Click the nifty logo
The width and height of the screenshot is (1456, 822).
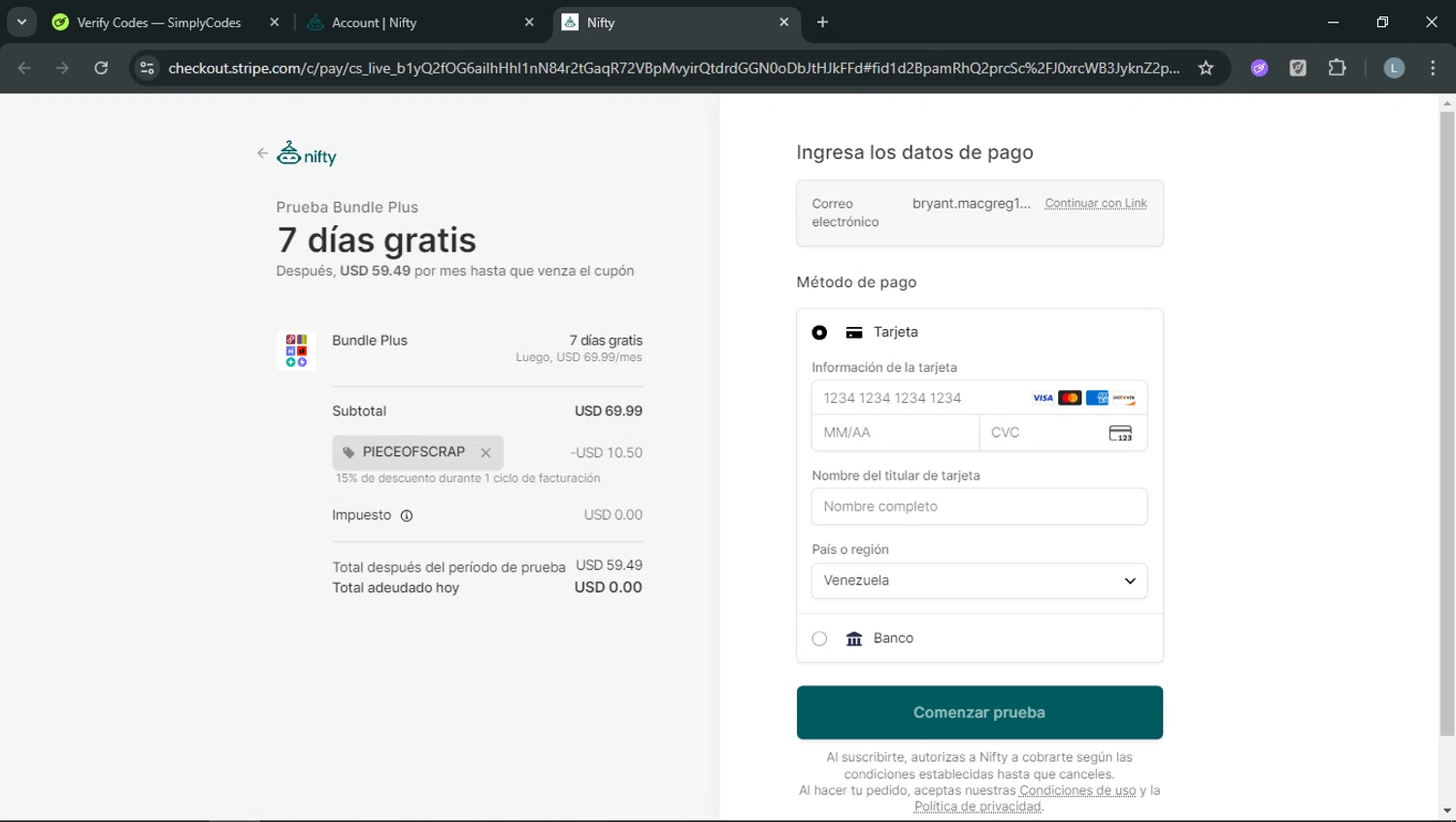307,153
